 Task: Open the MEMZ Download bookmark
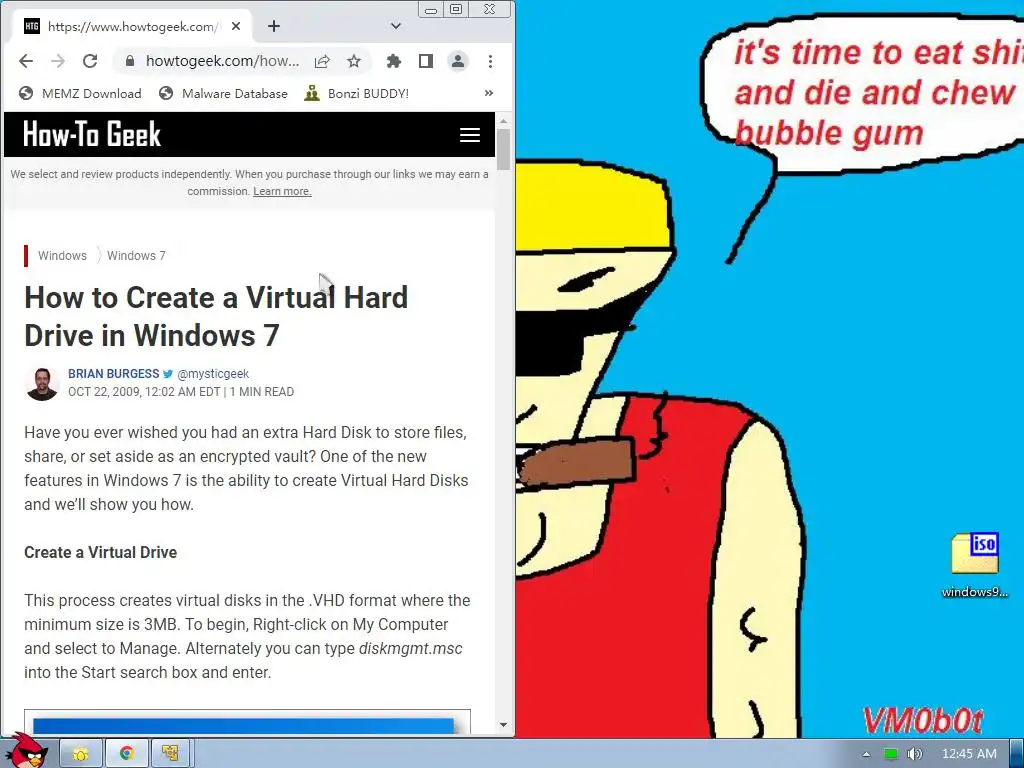[80, 93]
